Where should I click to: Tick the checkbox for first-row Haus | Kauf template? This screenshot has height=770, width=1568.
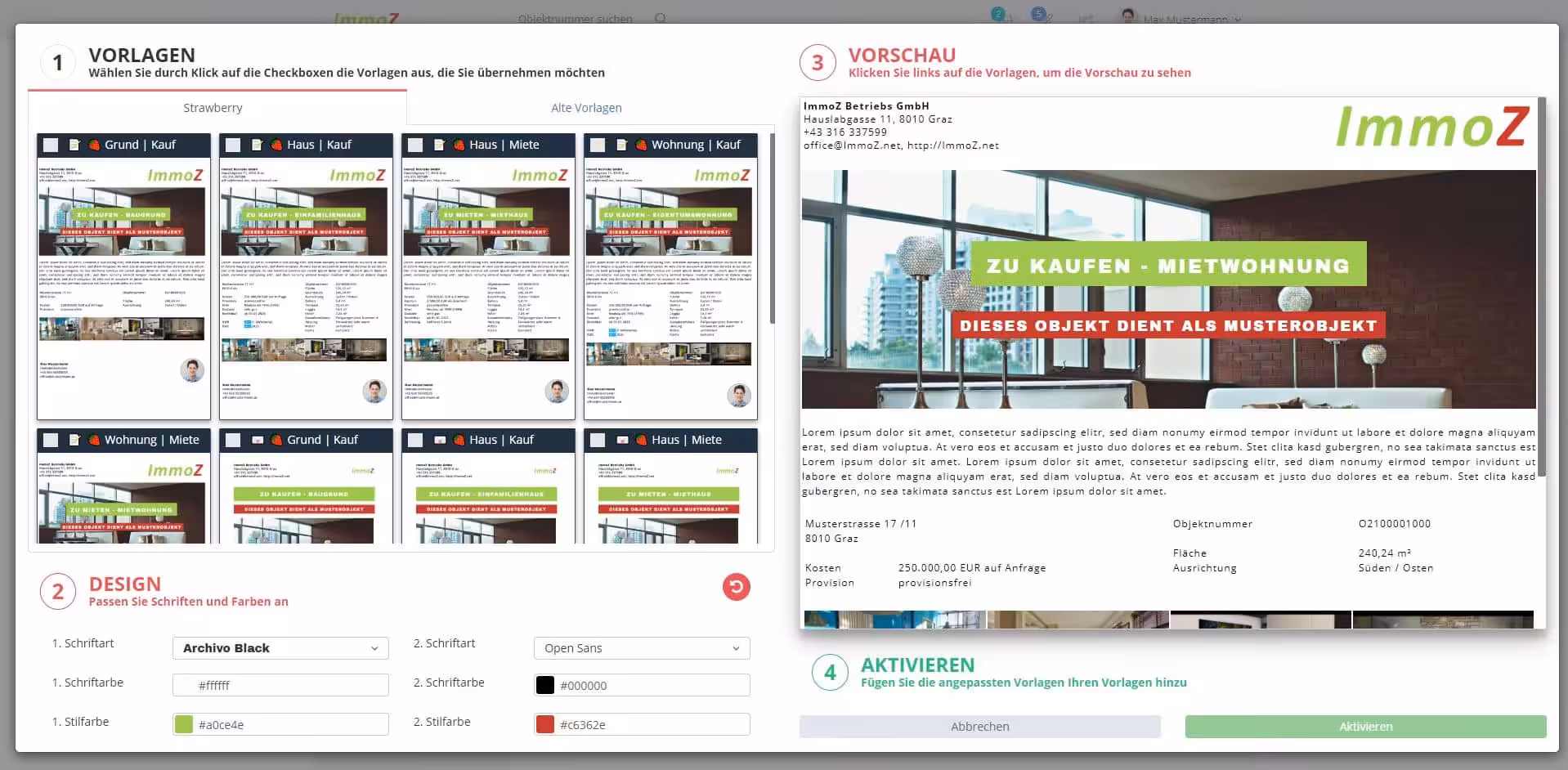[x=233, y=145]
